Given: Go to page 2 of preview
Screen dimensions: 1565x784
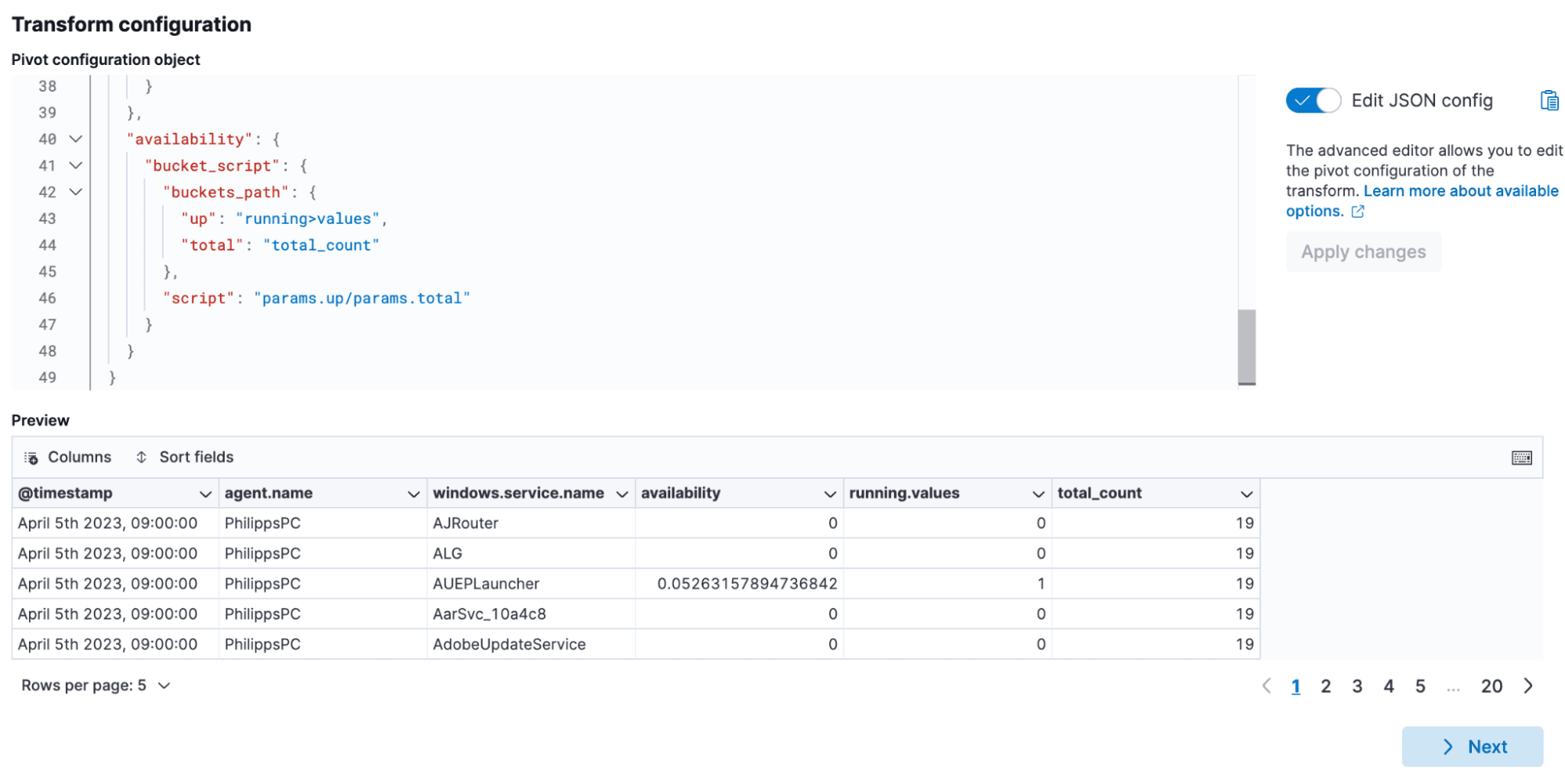Looking at the screenshot, I should [x=1325, y=686].
